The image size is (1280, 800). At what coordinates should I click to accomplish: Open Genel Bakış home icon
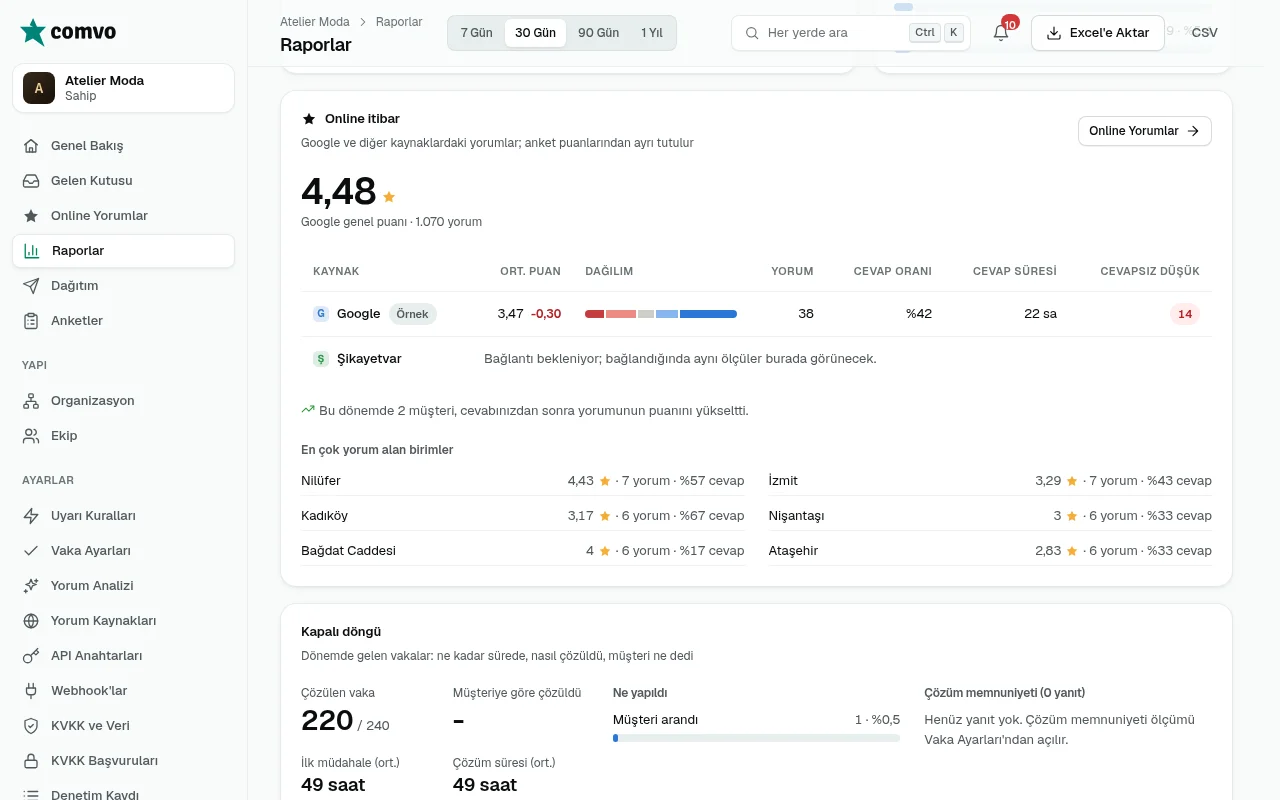(x=31, y=146)
